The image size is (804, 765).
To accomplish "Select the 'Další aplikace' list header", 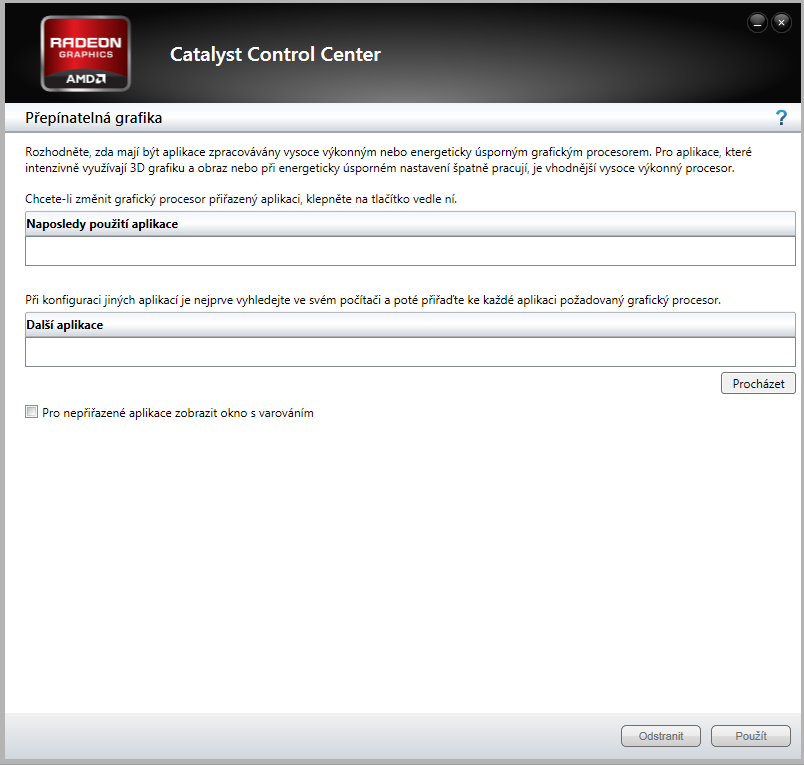I will 410,325.
